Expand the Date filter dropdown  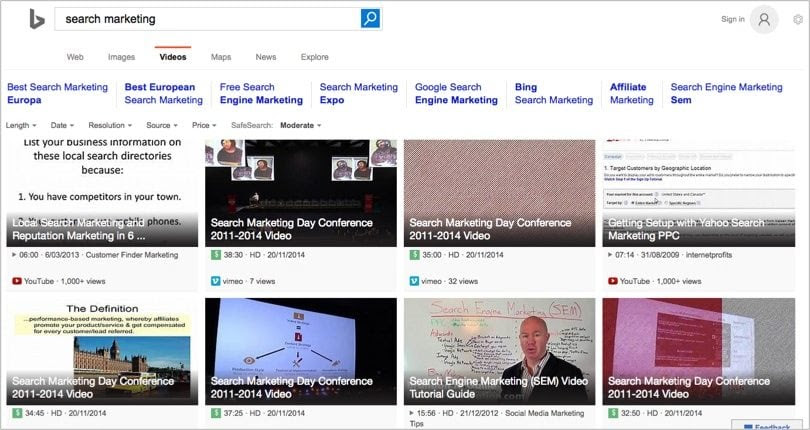point(63,125)
